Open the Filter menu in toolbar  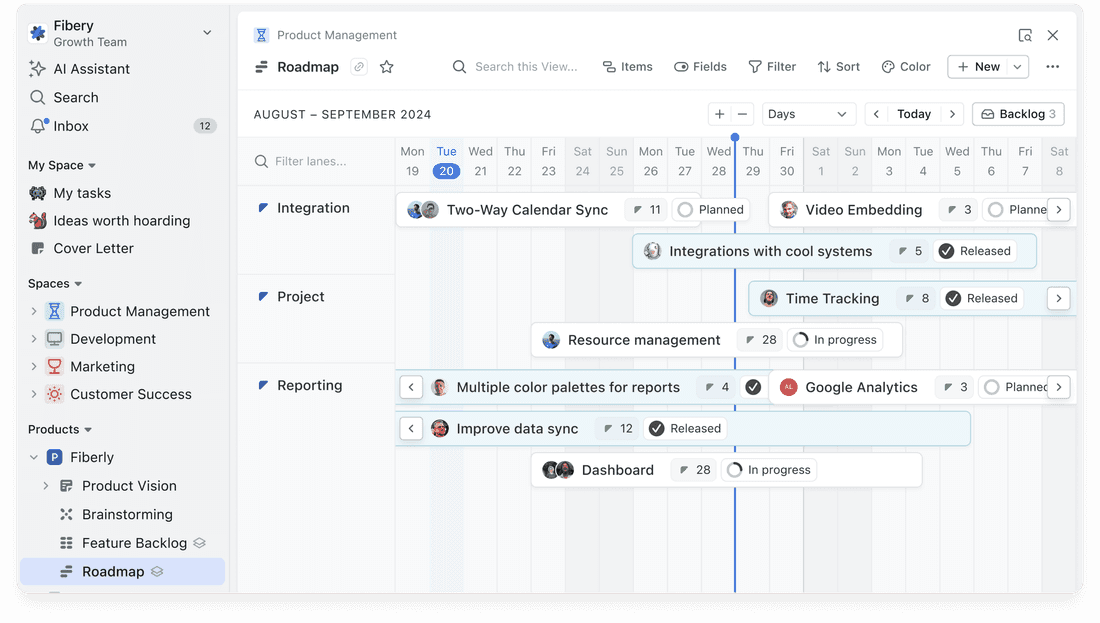click(x=772, y=67)
